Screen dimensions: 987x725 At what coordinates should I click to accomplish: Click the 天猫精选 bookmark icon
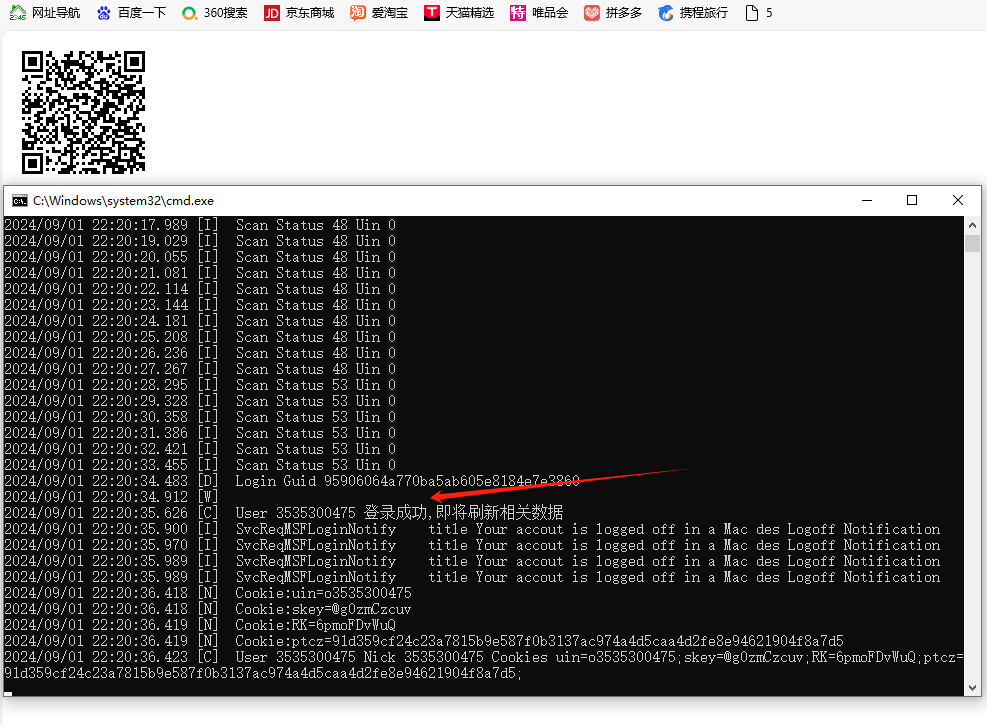coord(432,13)
